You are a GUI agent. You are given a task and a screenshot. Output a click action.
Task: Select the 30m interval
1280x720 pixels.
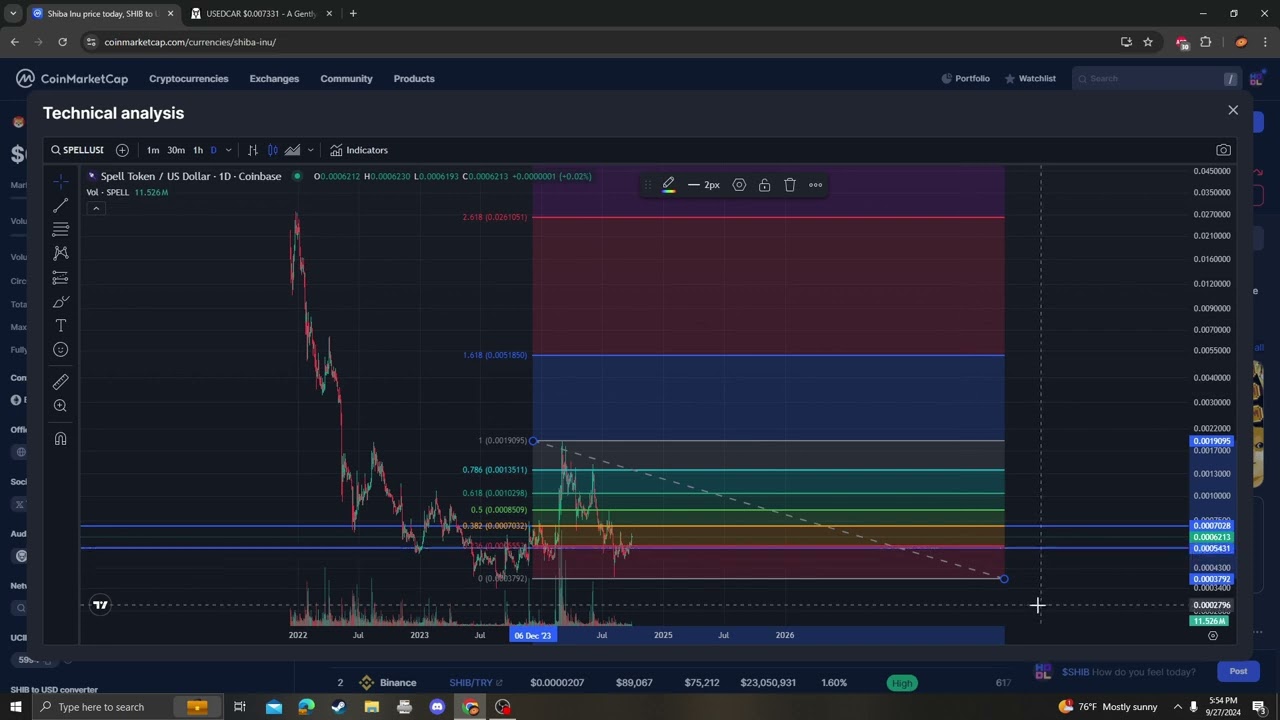pyautogui.click(x=176, y=150)
